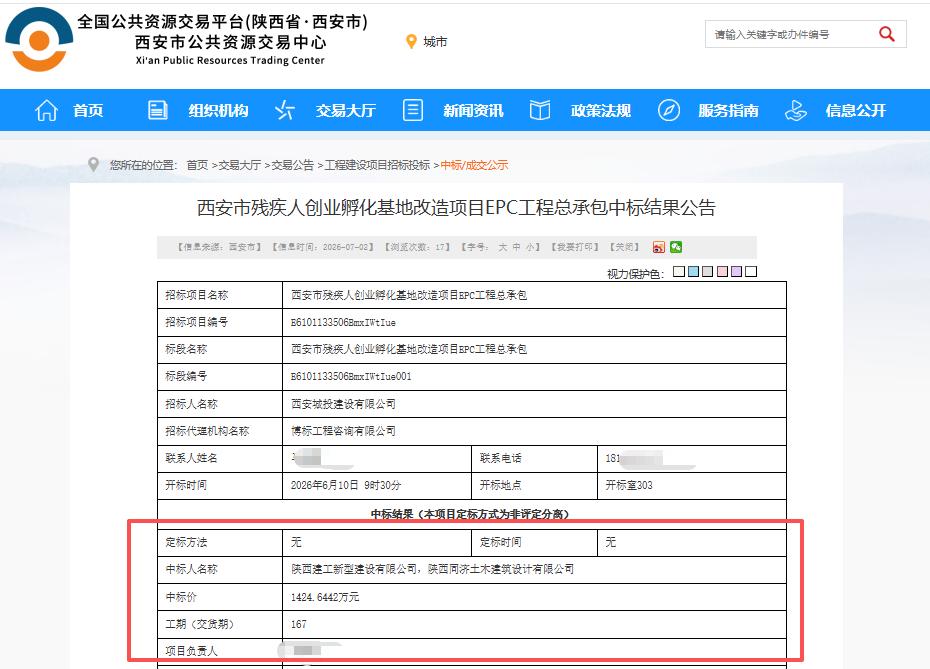Screen dimensions: 930x669
Task: Open the 组织机构 menu item
Action: click(218, 110)
